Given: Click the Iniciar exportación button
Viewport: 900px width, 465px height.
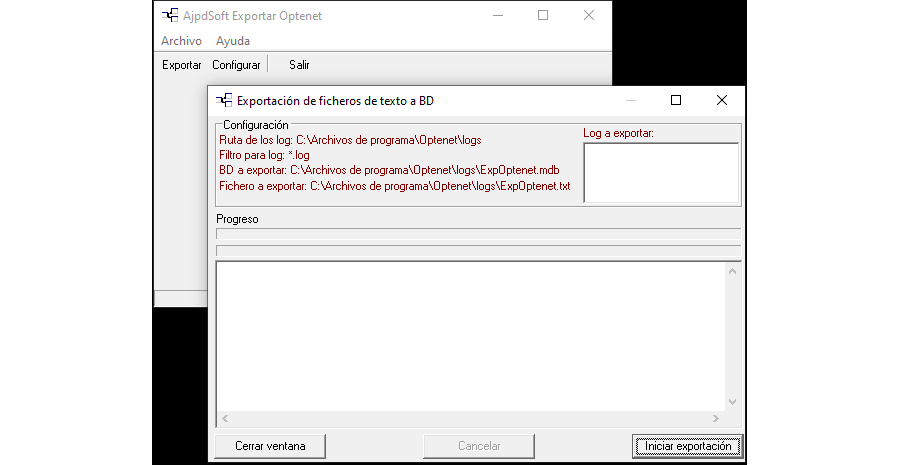Looking at the screenshot, I should pos(688,446).
